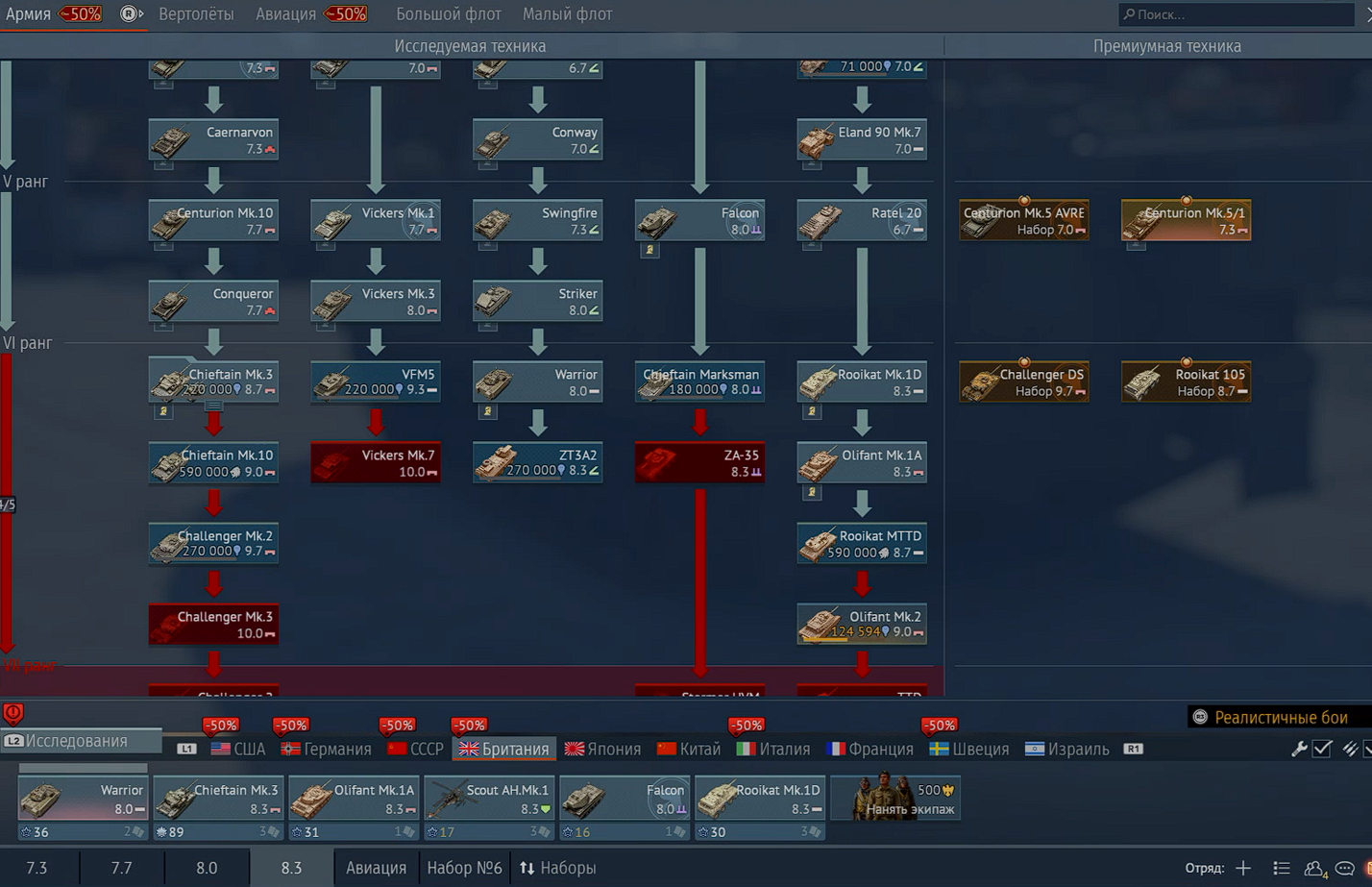Open the premium Rooikat 105 card
Image resolution: width=1372 pixels, height=887 pixels.
1186,382
